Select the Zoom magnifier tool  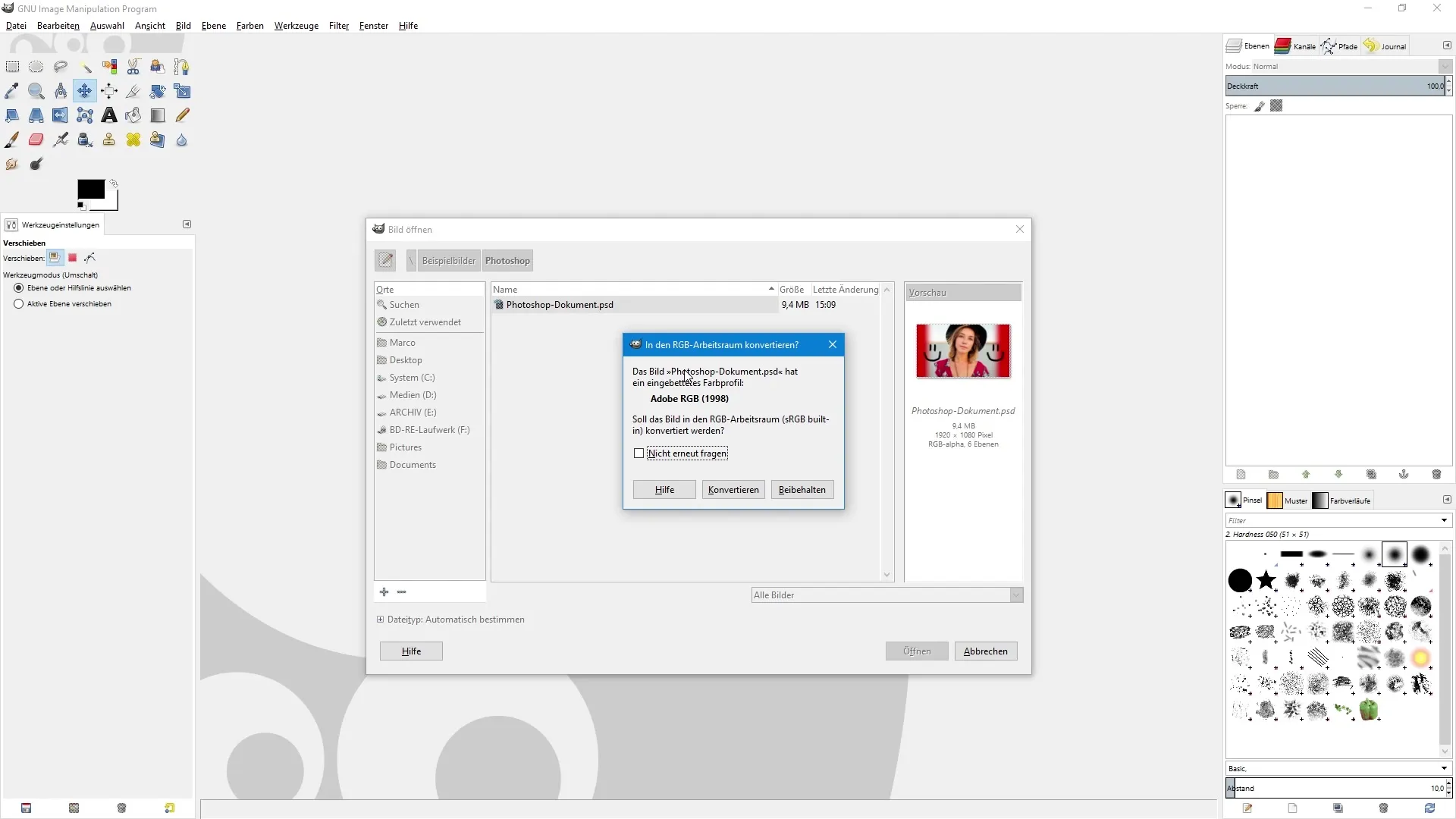click(x=36, y=91)
